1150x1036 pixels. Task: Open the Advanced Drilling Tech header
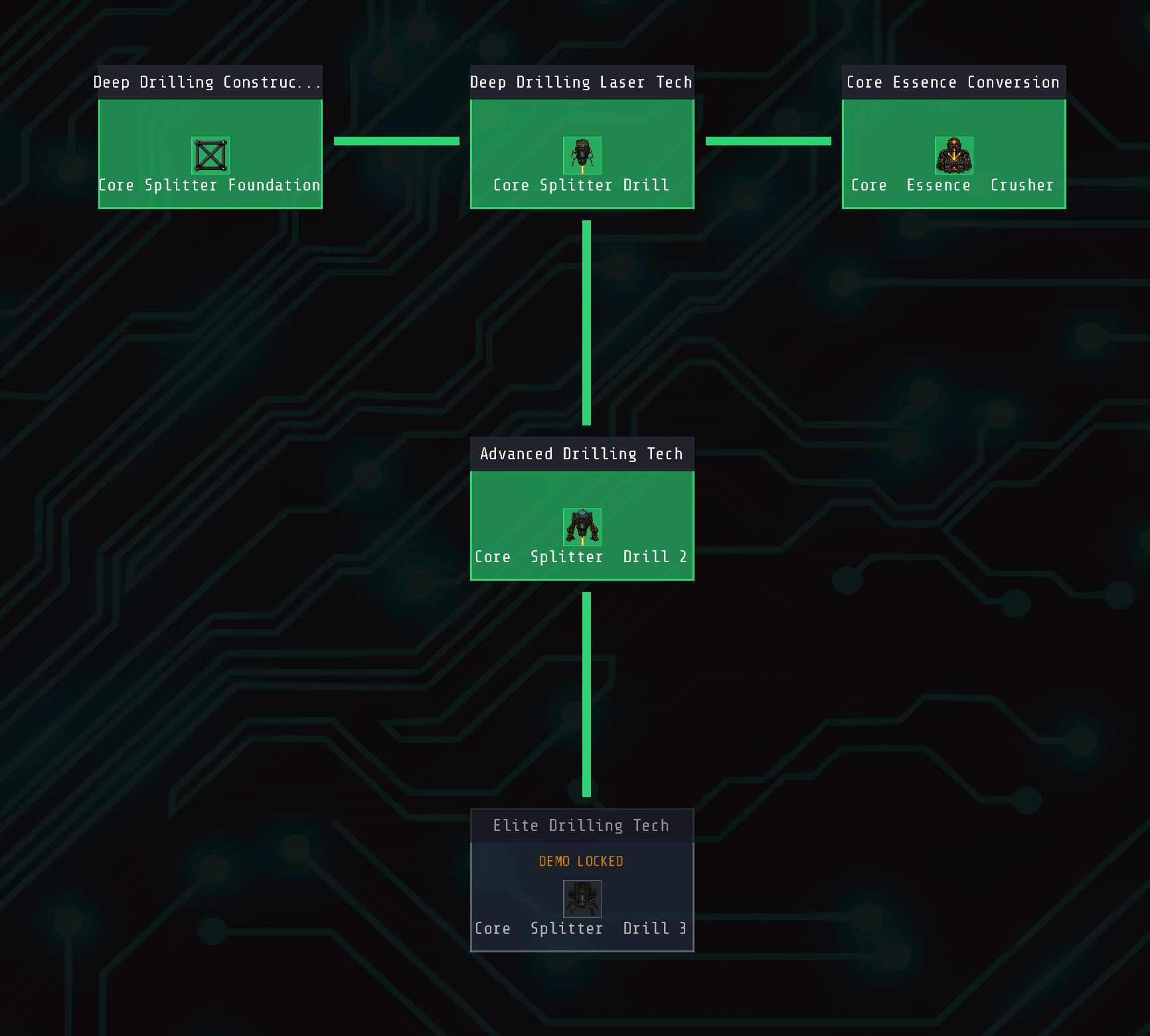(x=582, y=454)
